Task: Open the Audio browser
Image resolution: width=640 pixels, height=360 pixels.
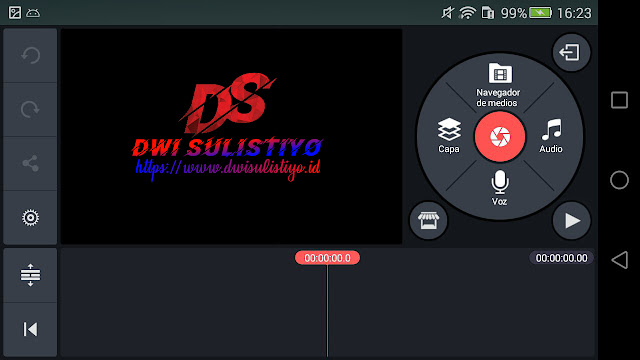Action: click(x=551, y=136)
